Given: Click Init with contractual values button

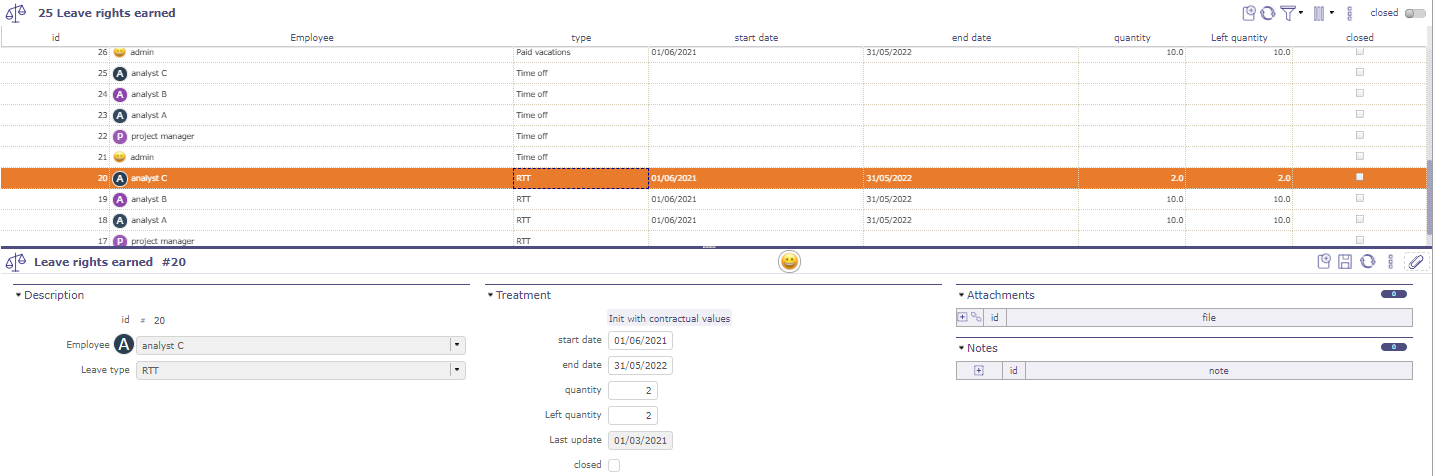Looking at the screenshot, I should click(x=669, y=319).
